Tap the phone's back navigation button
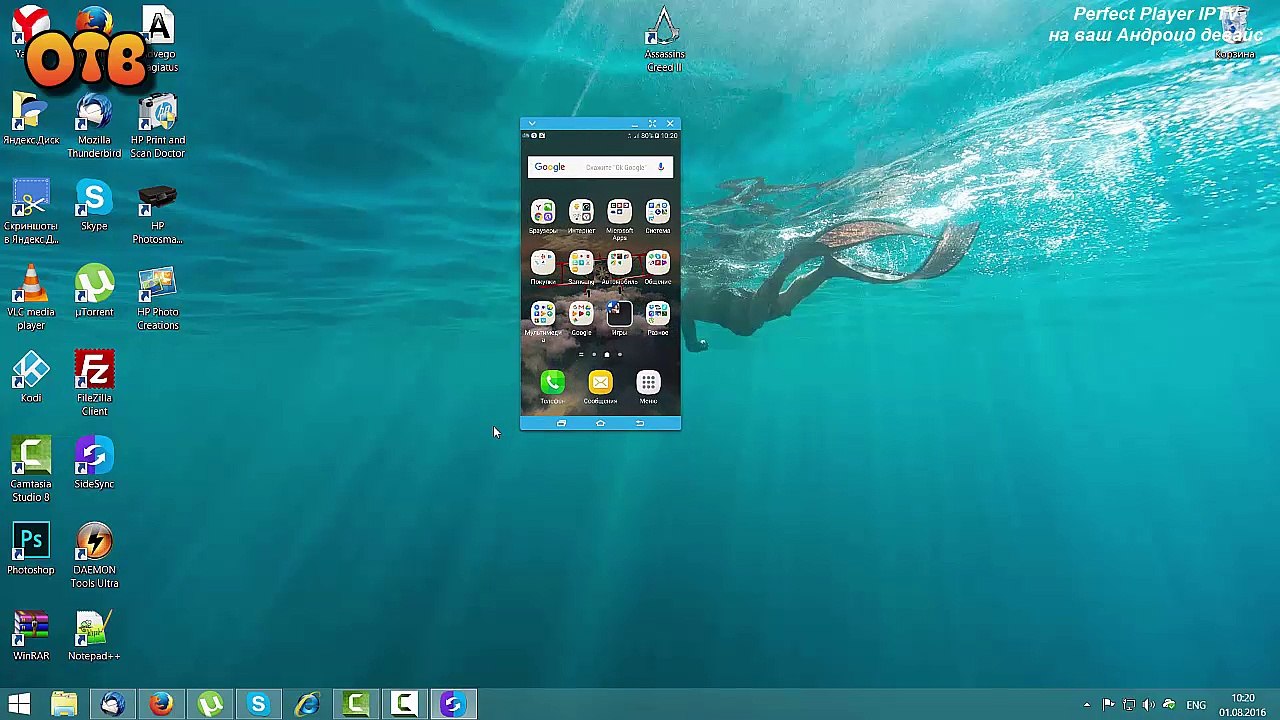 [640, 424]
